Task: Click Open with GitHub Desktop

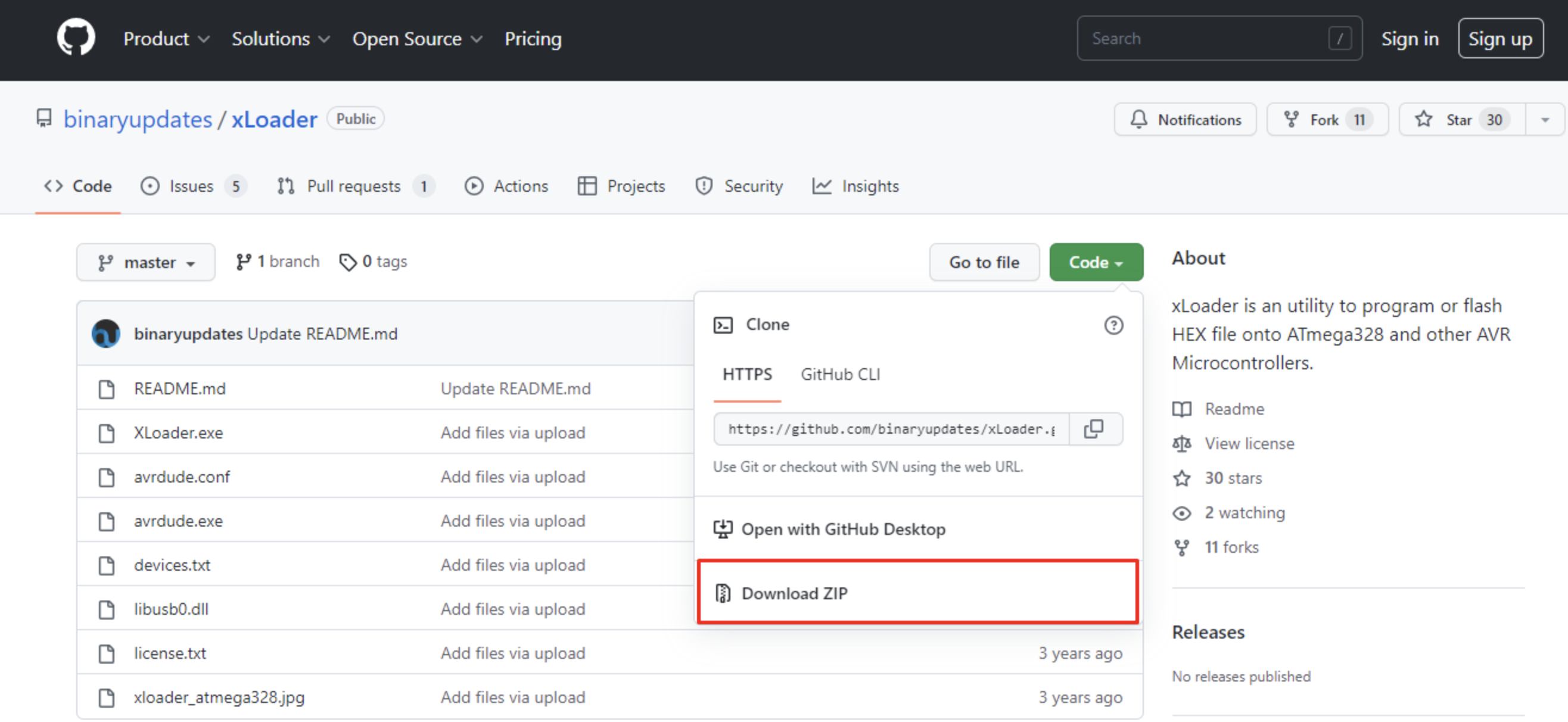Action: 830,528
